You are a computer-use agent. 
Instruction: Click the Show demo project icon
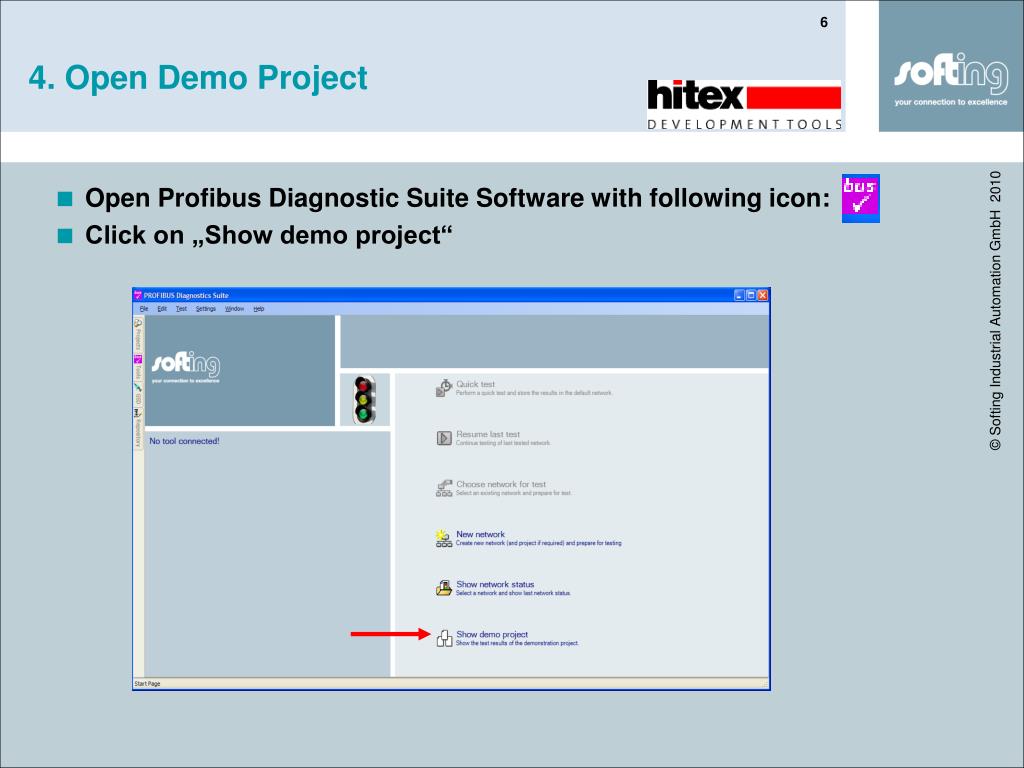click(x=444, y=638)
